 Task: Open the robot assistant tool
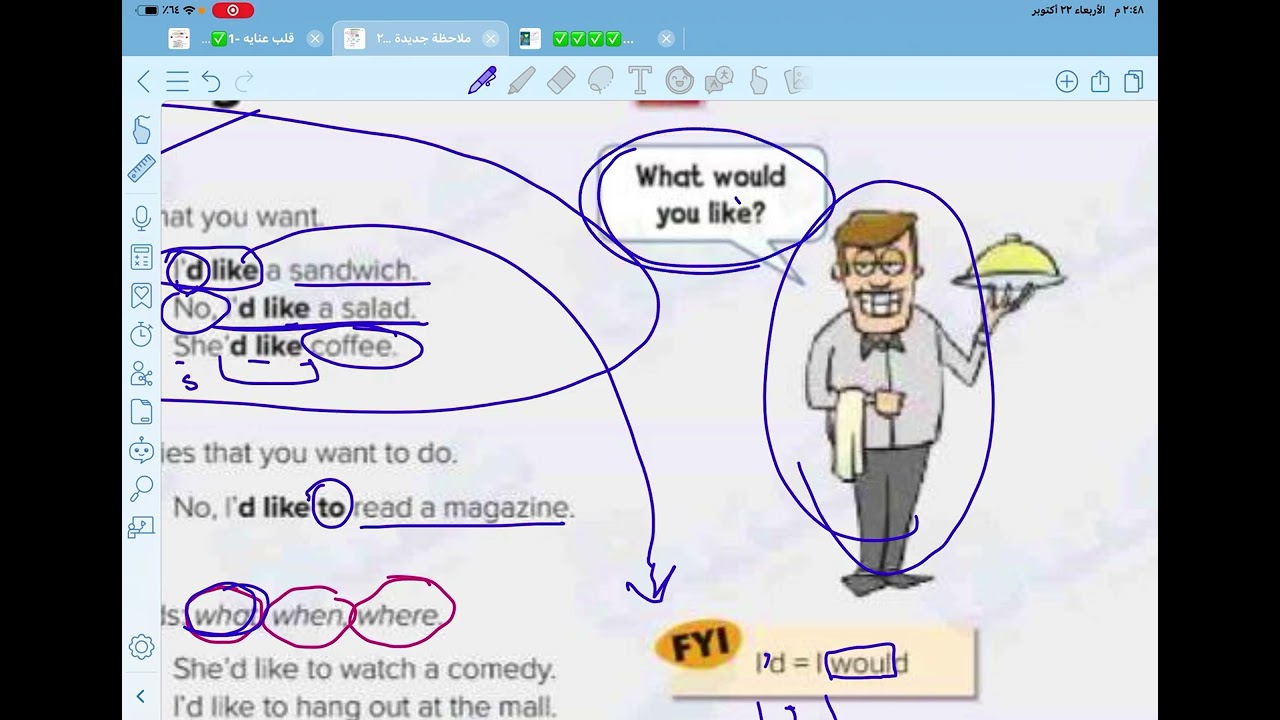click(141, 450)
